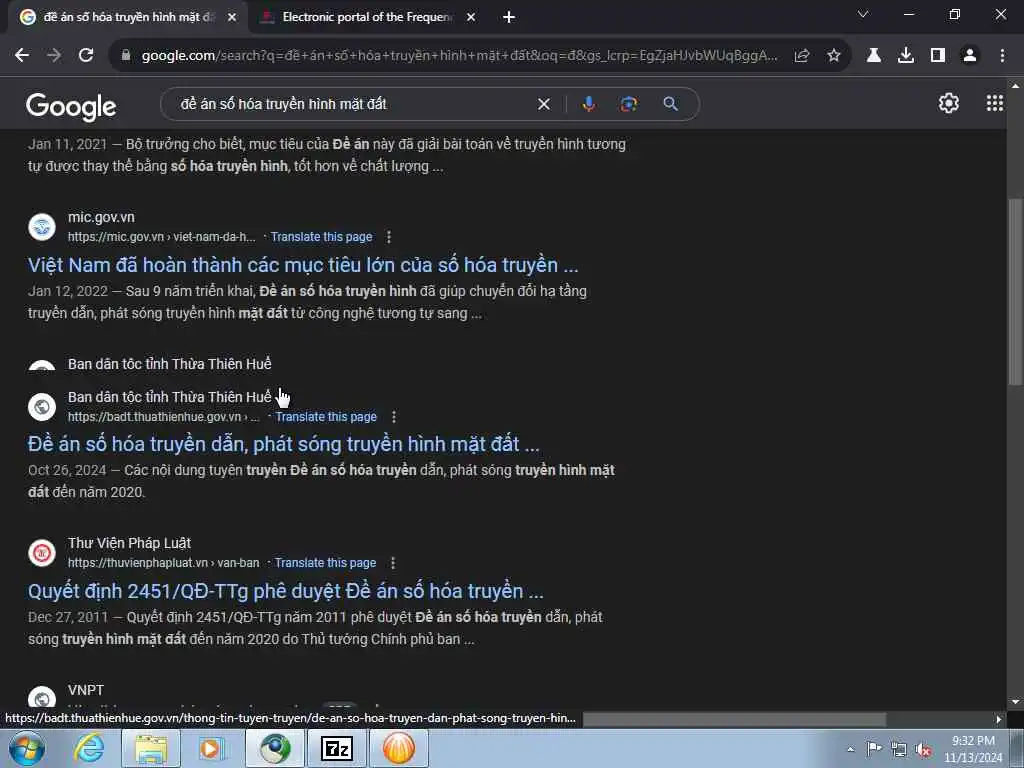Screen dimensions: 1024x768
Task: Open the Windows Start menu
Action: [27, 748]
